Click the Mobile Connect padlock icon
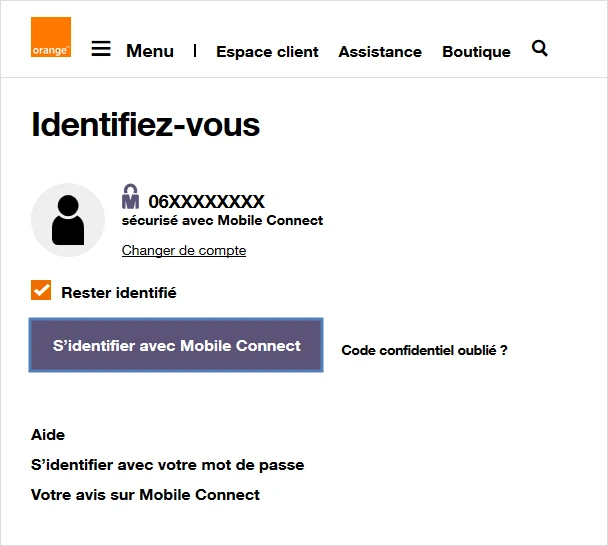 [131, 197]
